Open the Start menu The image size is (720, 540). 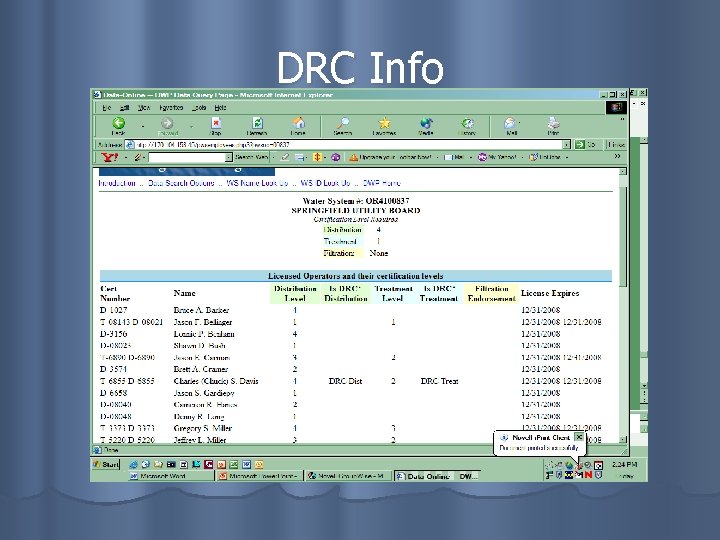pyautogui.click(x=106, y=464)
